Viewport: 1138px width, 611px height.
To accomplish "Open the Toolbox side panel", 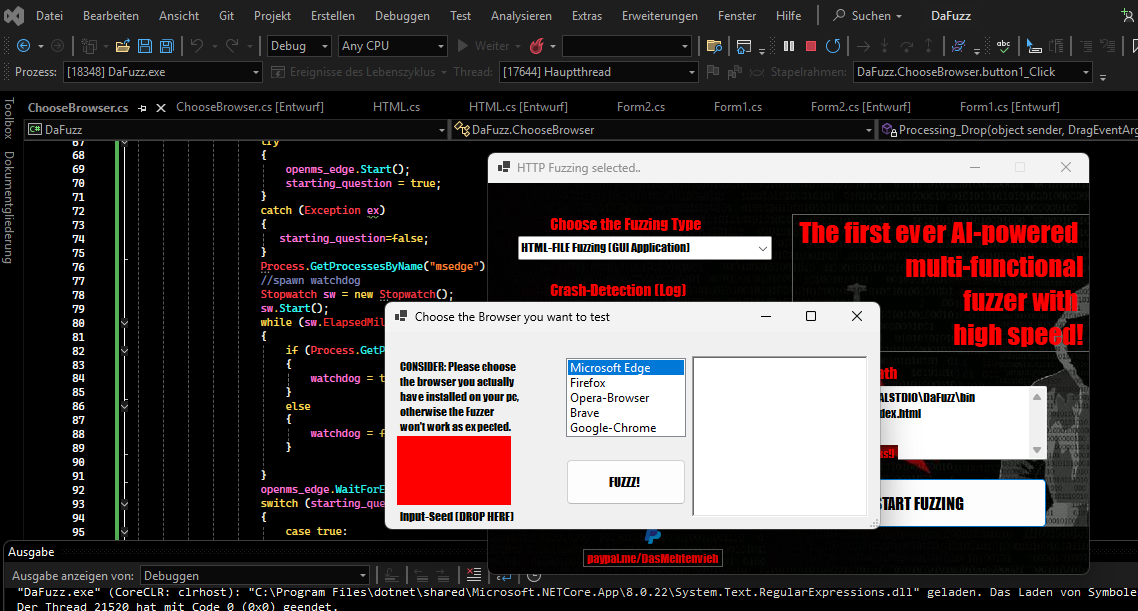I will click(x=9, y=118).
